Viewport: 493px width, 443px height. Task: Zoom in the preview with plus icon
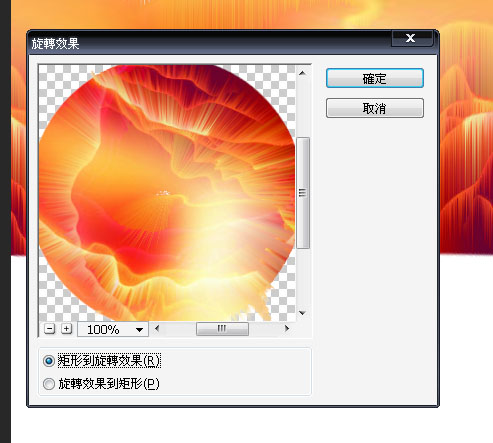pos(67,329)
